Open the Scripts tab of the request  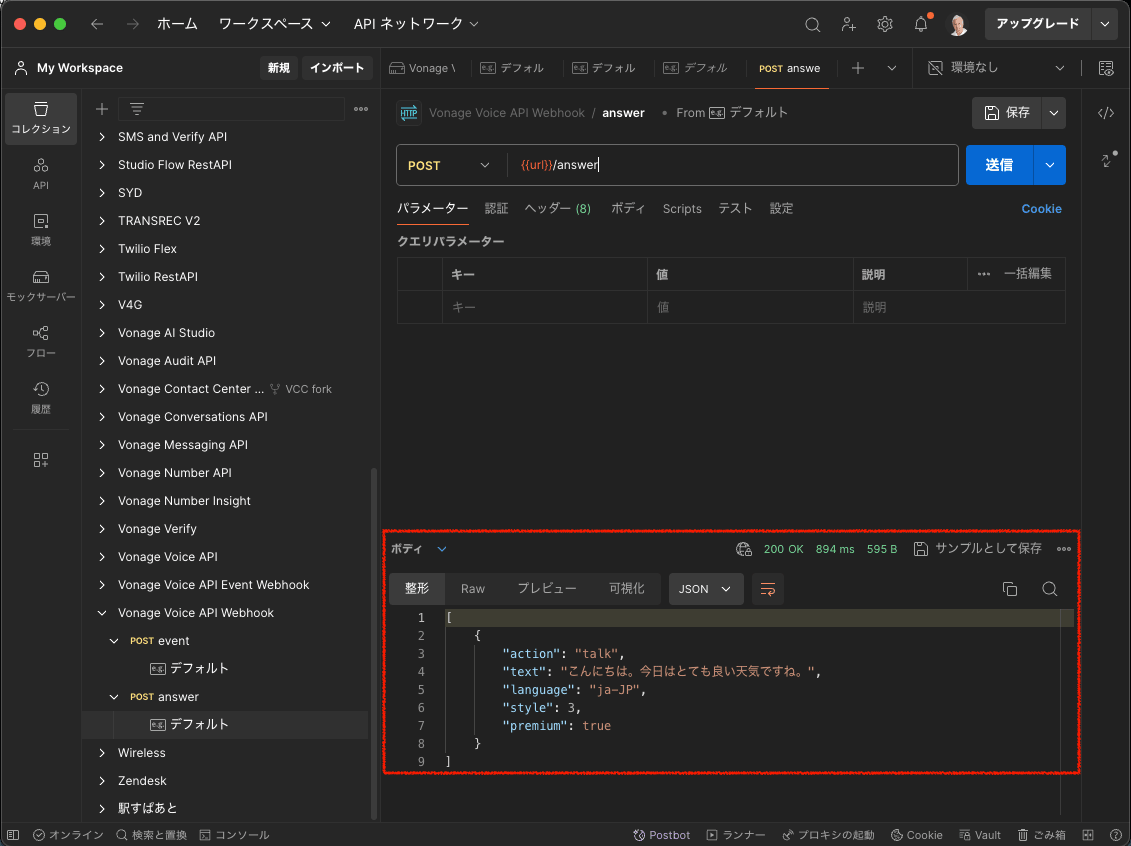point(682,208)
